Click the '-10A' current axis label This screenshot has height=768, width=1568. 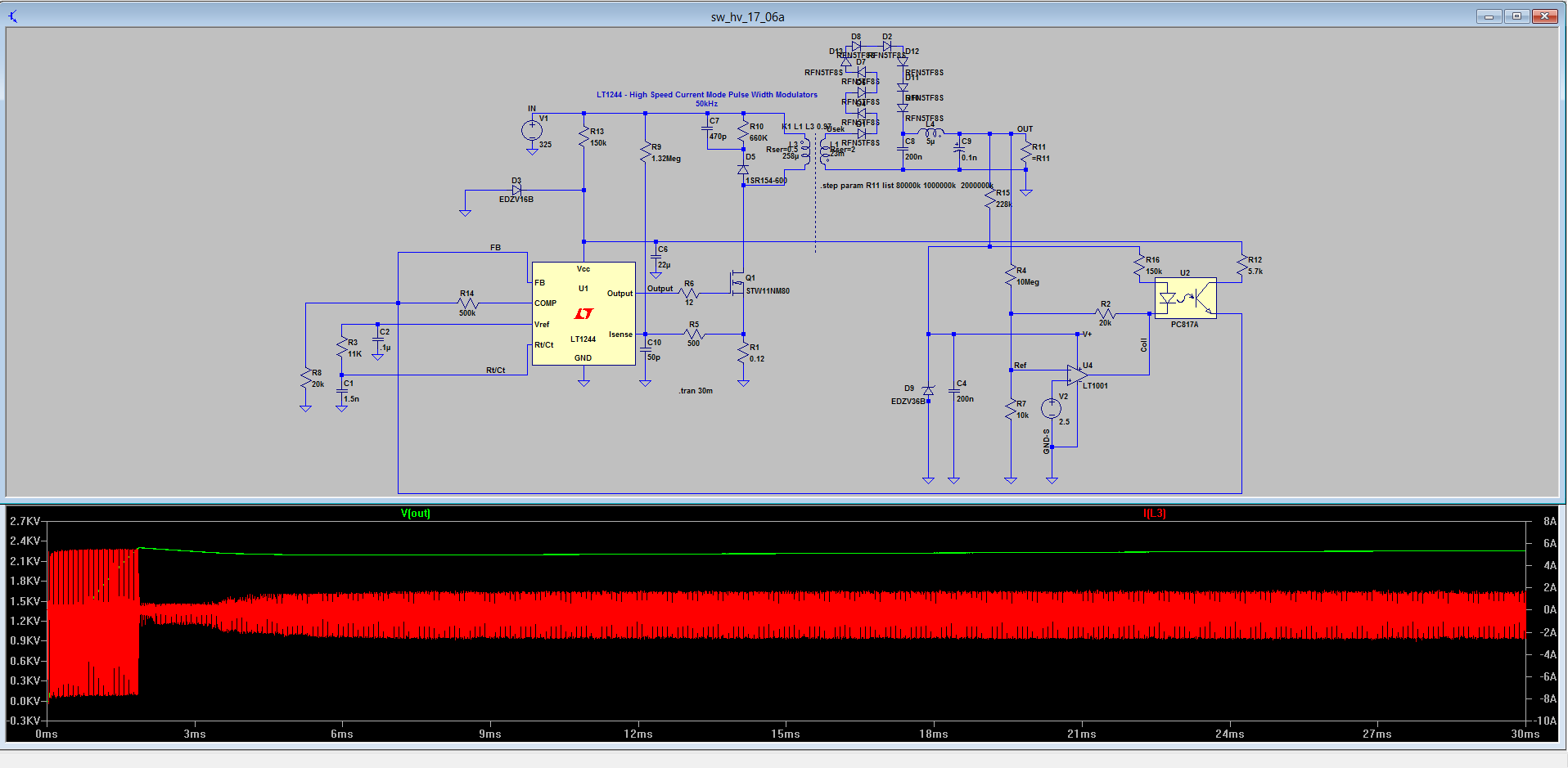point(1546,721)
